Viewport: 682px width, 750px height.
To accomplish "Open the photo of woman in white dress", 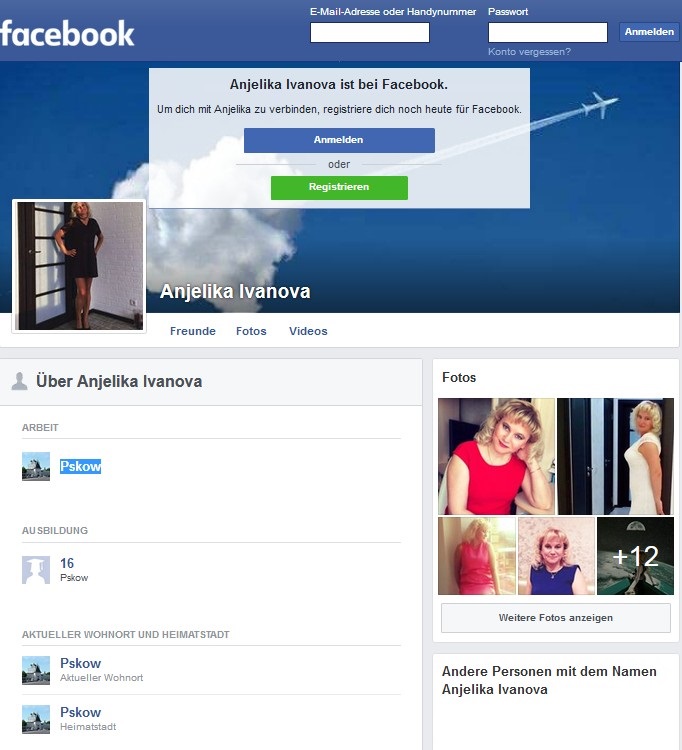I will 615,456.
